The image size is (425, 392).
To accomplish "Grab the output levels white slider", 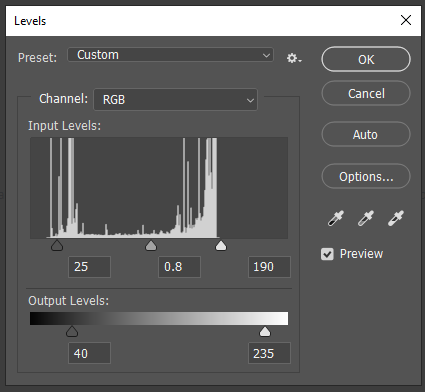I will (x=265, y=332).
